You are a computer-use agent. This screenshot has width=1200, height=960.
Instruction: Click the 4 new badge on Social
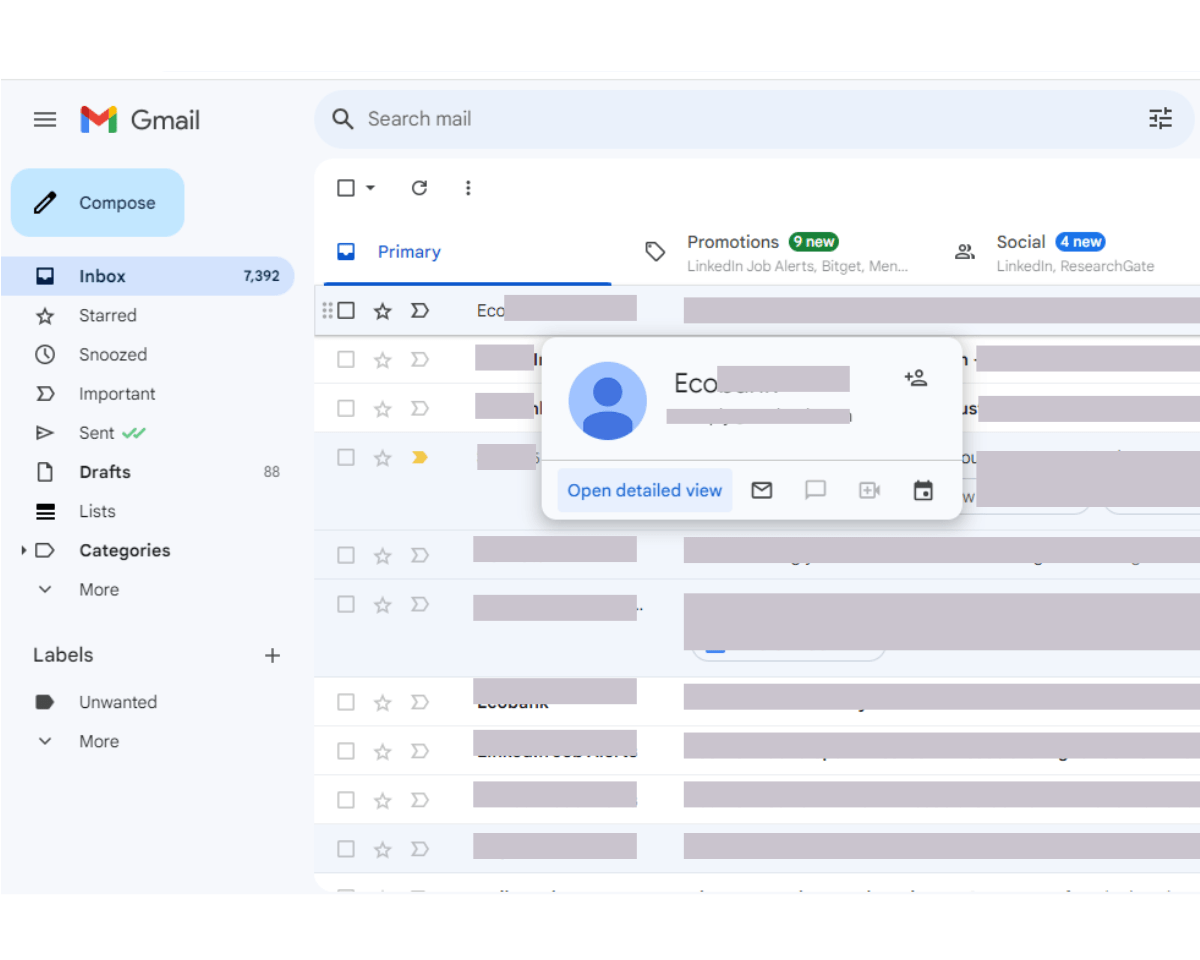coord(1081,242)
